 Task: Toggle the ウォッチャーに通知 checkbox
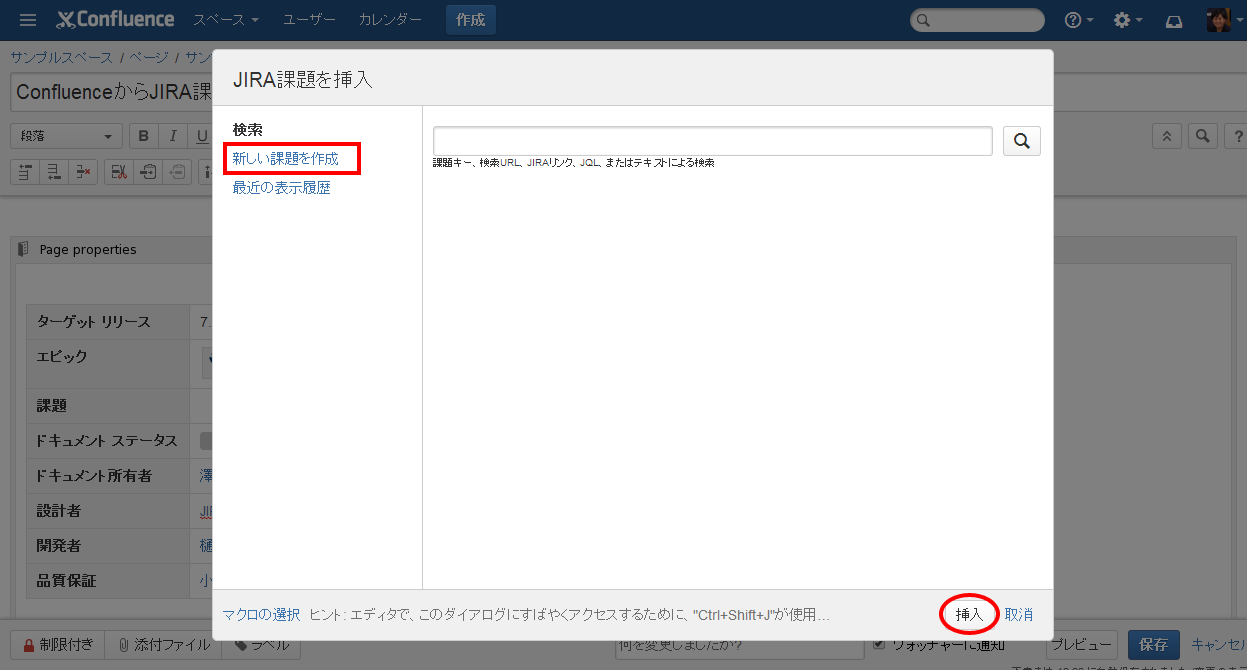click(879, 644)
